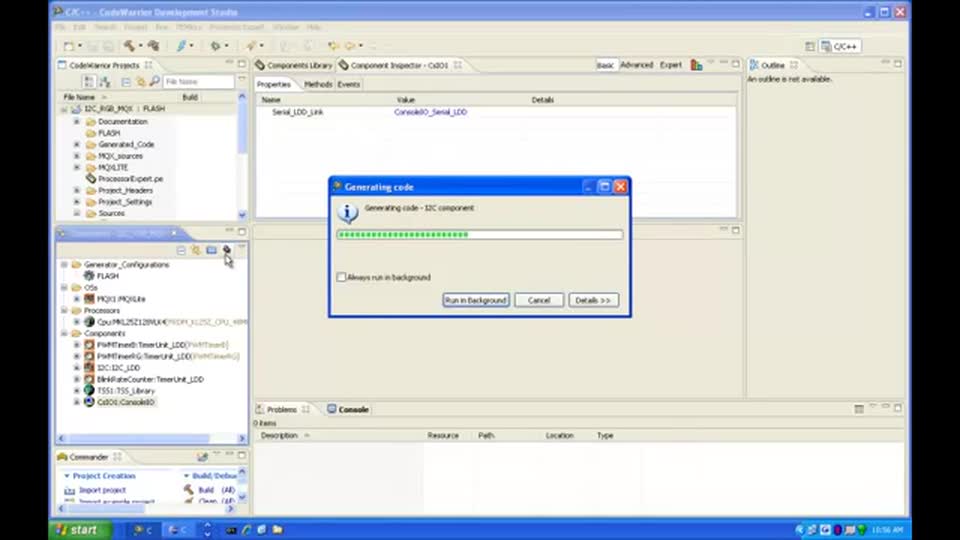Click the ConsoleIO_Serial_LDD value link
The width and height of the screenshot is (960, 540).
tap(430, 112)
